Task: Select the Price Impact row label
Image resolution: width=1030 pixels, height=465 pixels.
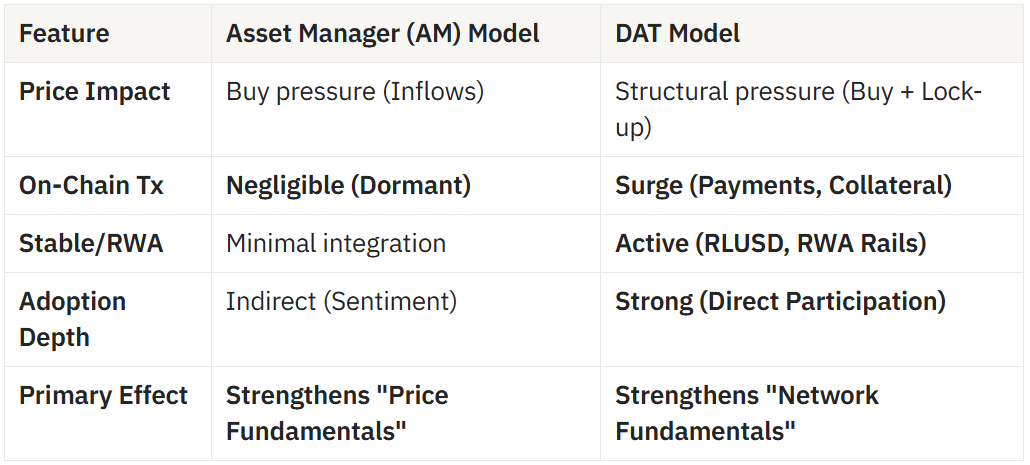Action: (x=95, y=92)
